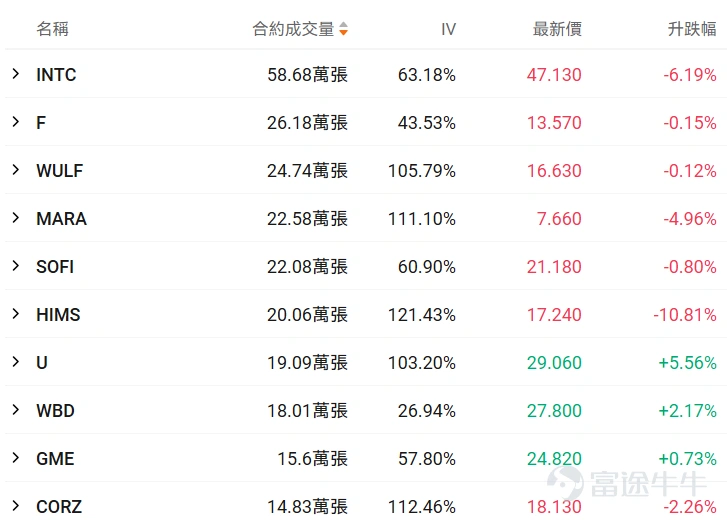
Task: Click change value +5.56%
Action: coord(688,362)
